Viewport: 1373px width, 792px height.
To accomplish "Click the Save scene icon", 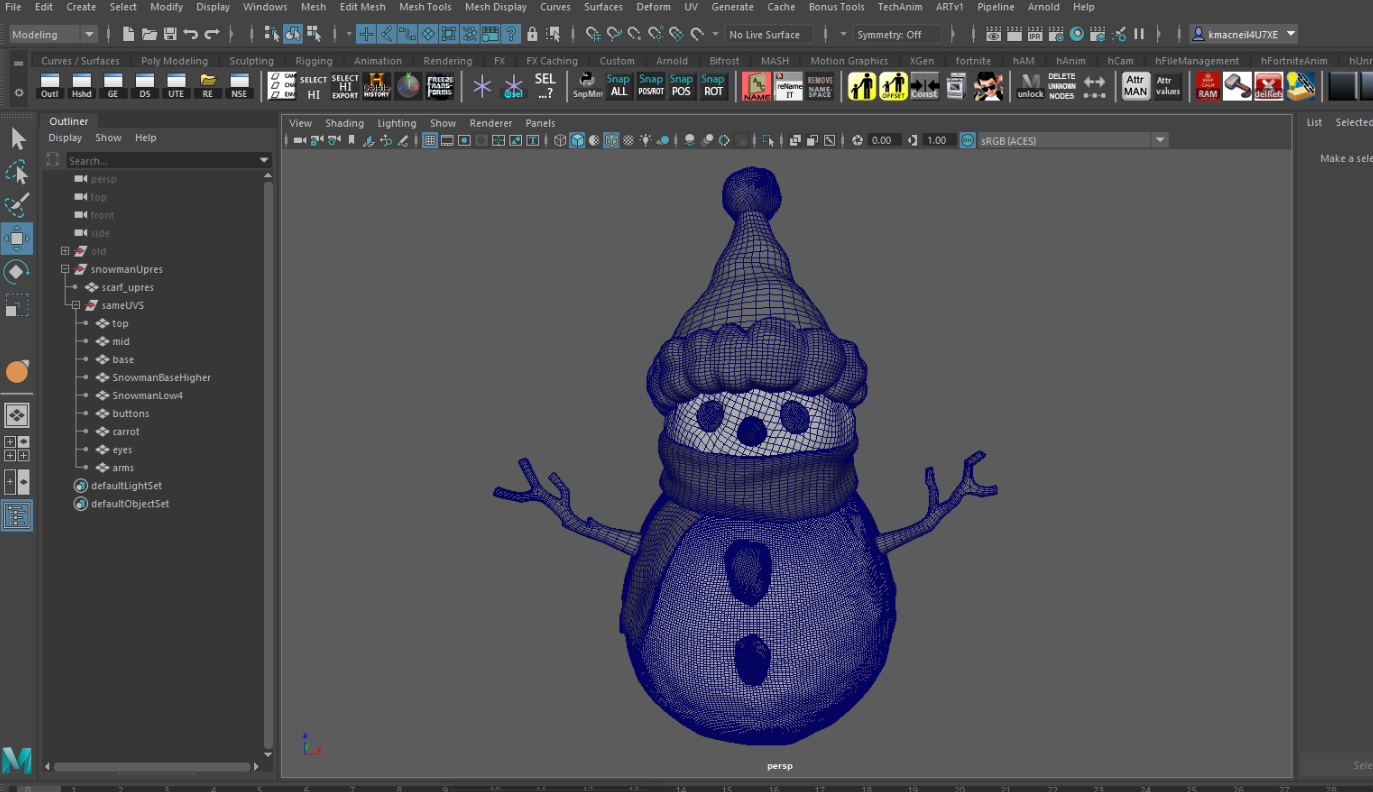I will [x=169, y=34].
